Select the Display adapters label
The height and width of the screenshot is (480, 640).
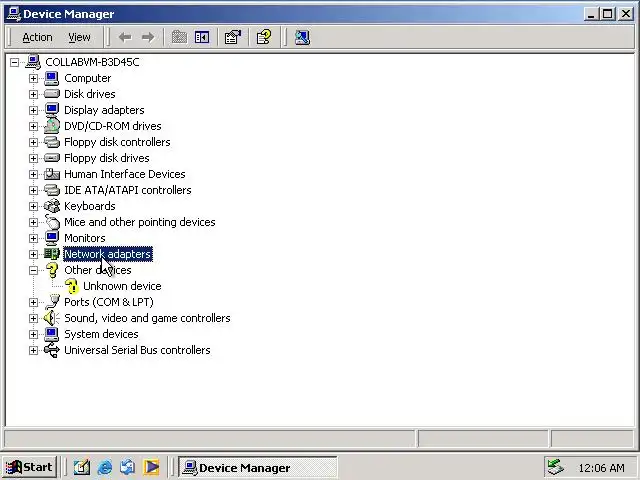point(104,110)
